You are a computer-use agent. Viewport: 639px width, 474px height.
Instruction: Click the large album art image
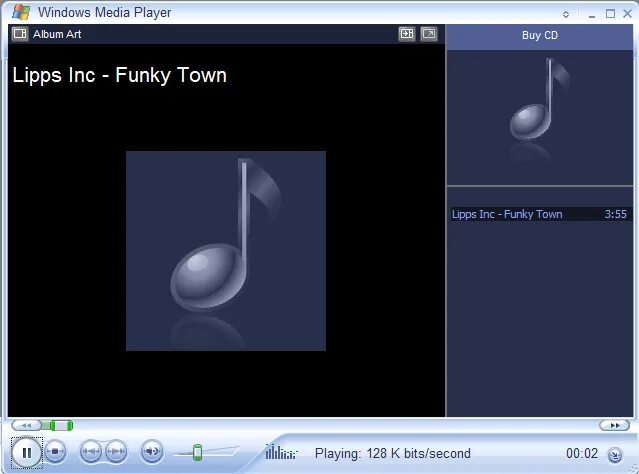[226, 251]
